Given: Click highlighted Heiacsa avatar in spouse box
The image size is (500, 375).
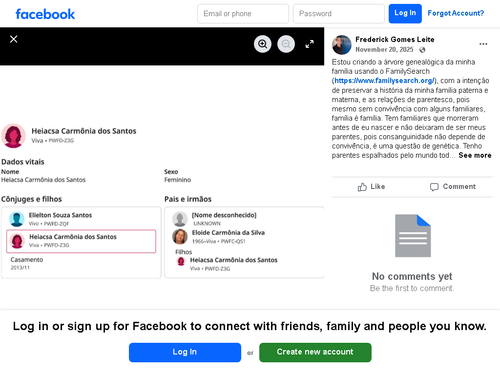Looking at the screenshot, I should [x=17, y=241].
